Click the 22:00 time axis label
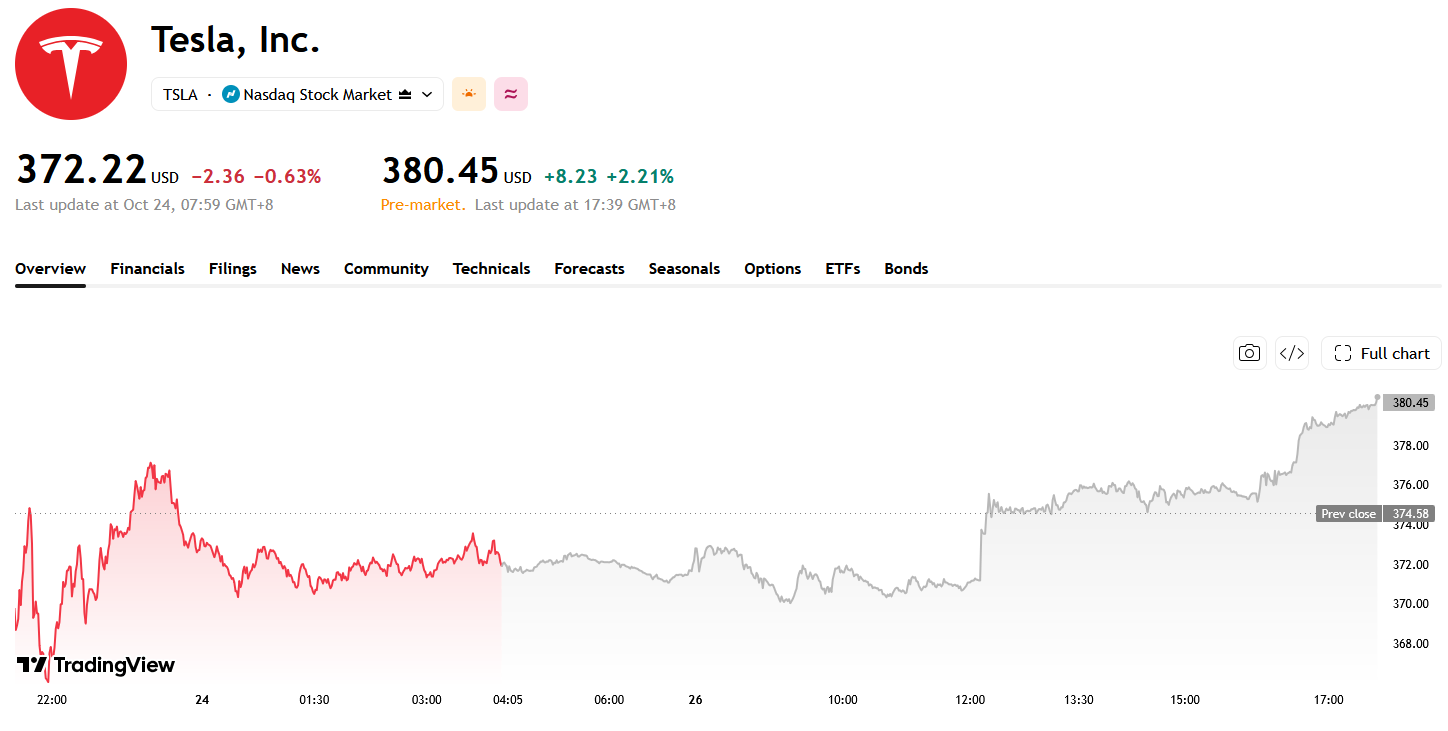1448x731 pixels. (x=51, y=700)
